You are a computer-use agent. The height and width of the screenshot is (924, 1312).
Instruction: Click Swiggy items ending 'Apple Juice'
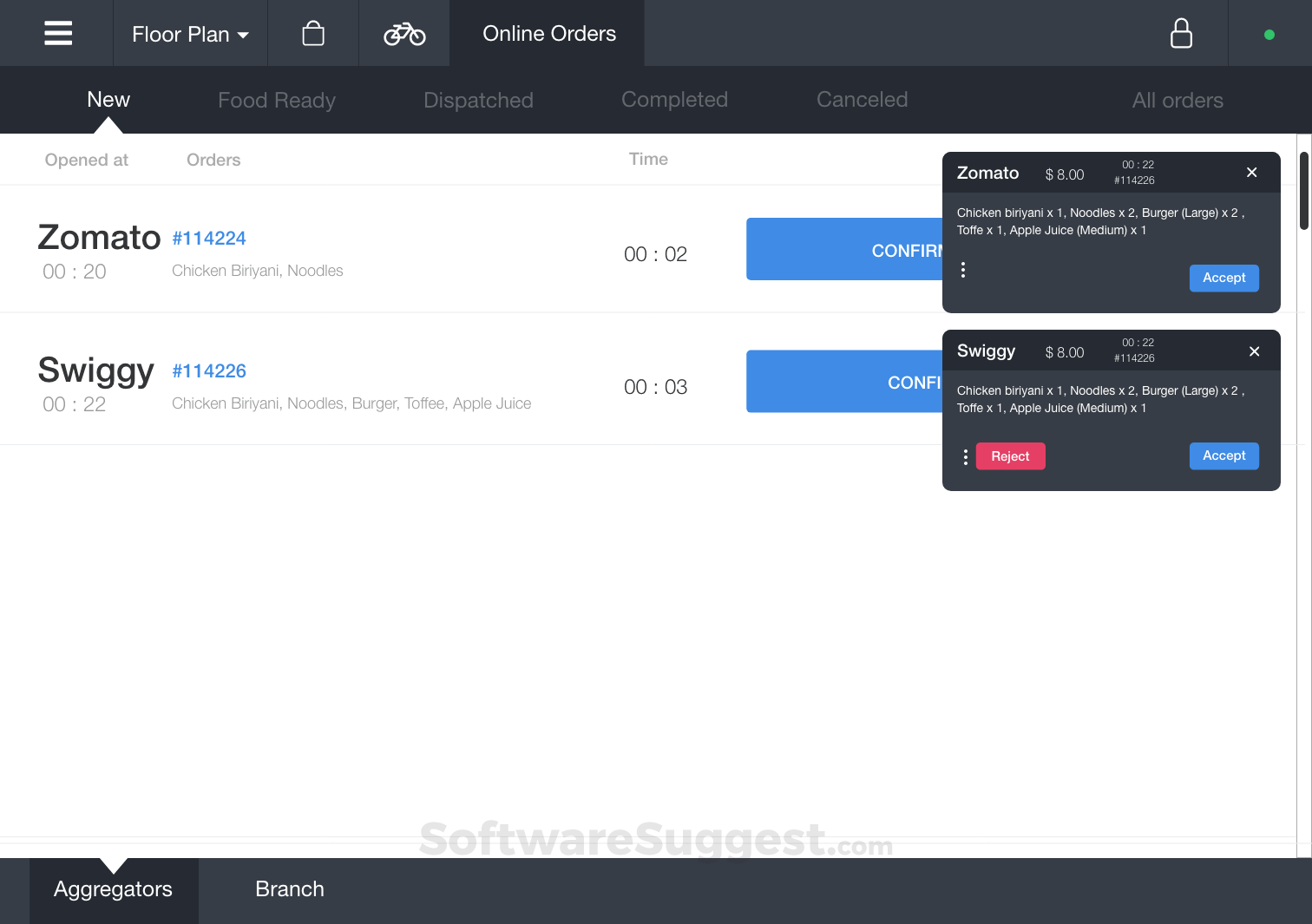click(351, 403)
